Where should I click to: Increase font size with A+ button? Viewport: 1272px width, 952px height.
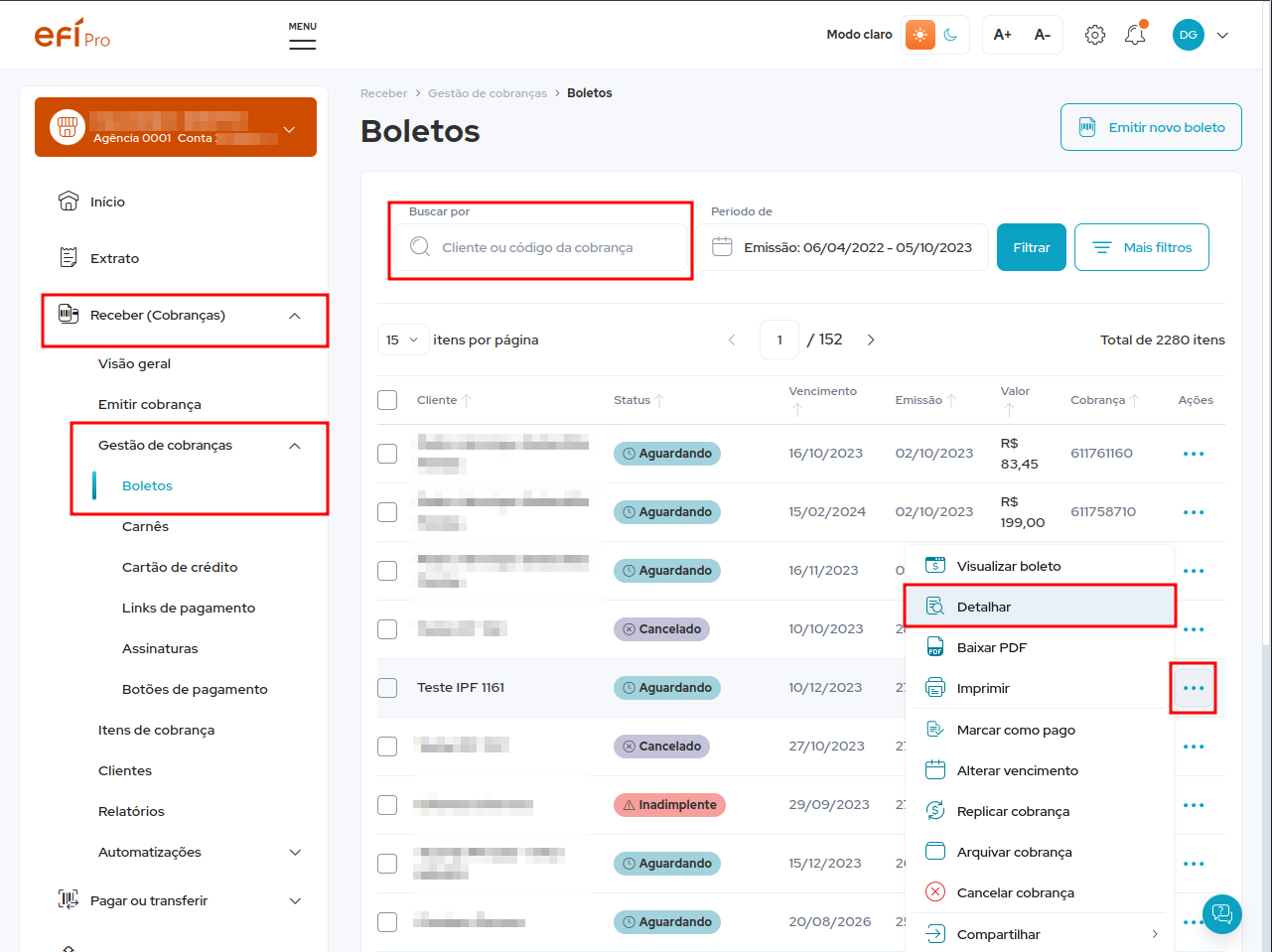tap(1003, 35)
